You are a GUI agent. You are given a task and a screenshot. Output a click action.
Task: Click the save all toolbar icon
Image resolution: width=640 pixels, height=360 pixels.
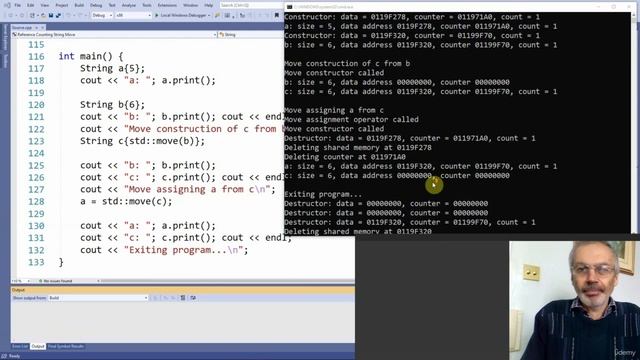(58, 16)
